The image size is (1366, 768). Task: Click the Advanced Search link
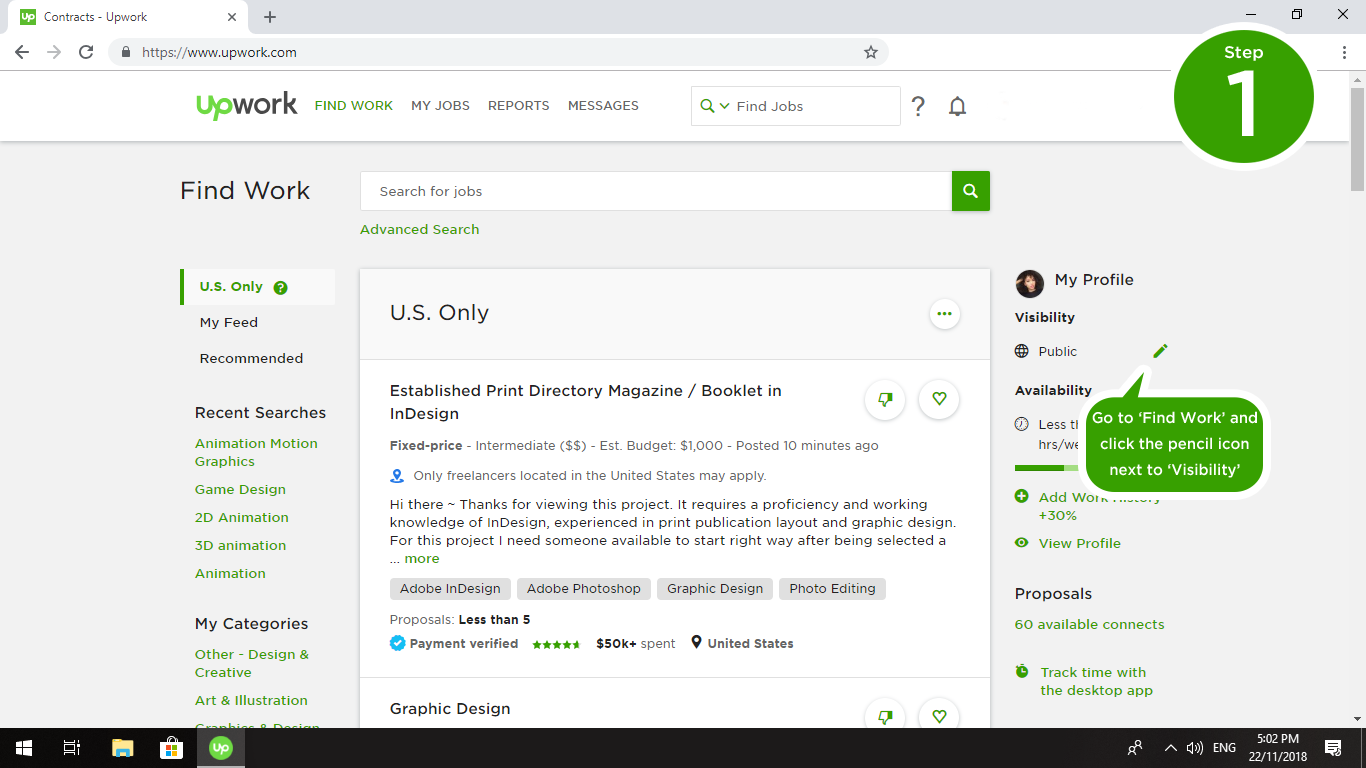click(x=419, y=230)
